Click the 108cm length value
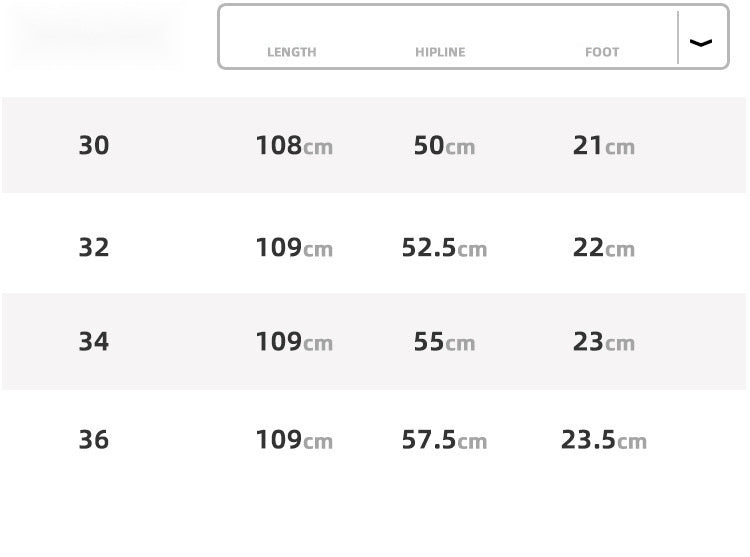The image size is (750, 557). 294,146
